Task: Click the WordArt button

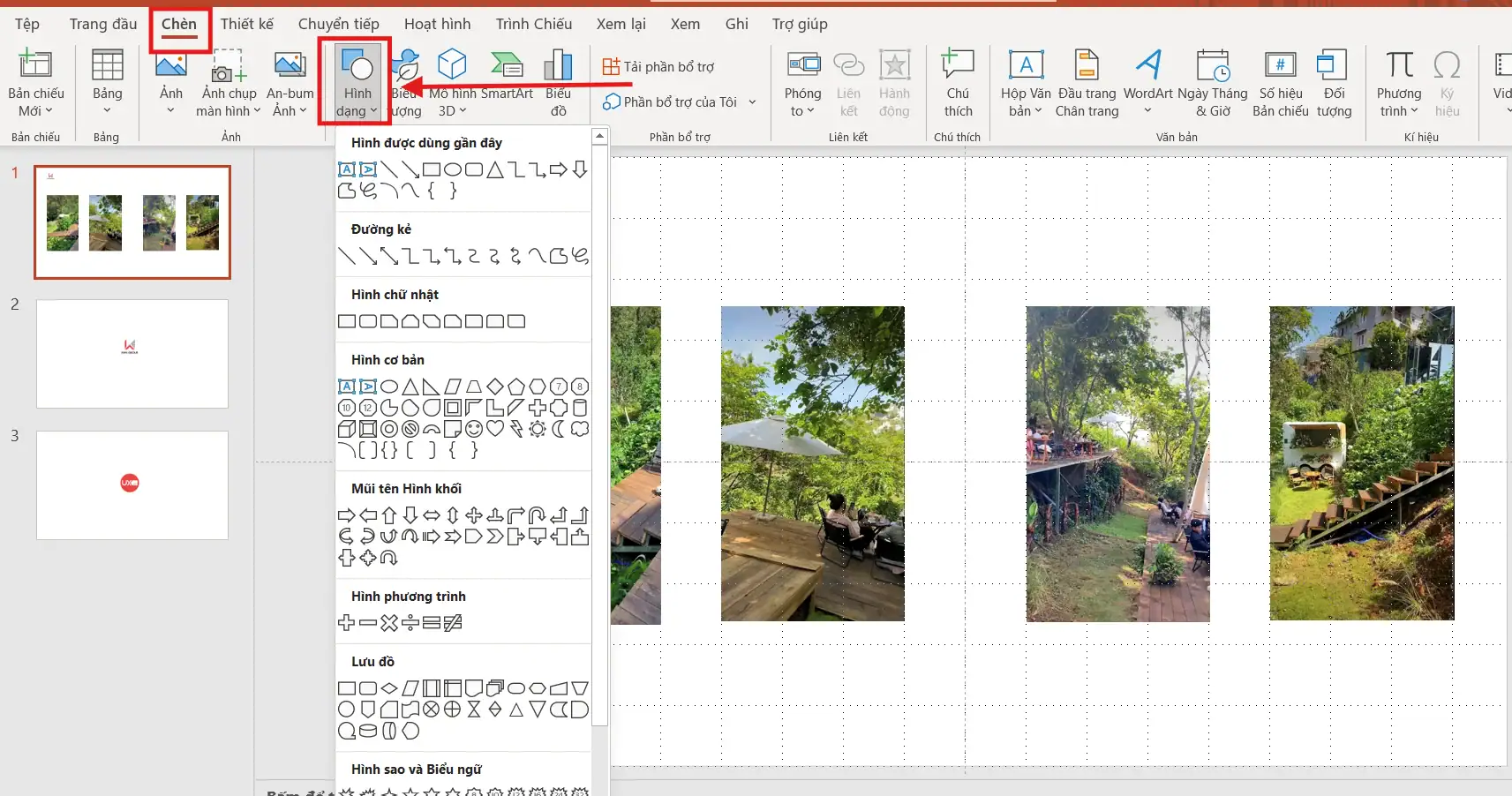Action: [x=1147, y=83]
